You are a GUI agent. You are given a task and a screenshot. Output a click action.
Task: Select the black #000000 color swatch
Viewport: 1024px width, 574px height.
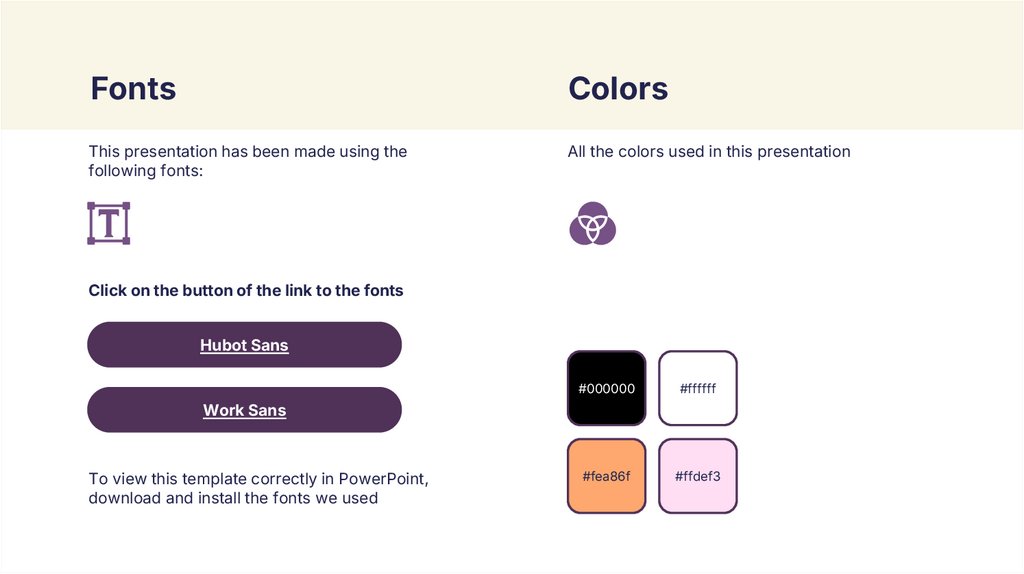coord(607,368)
